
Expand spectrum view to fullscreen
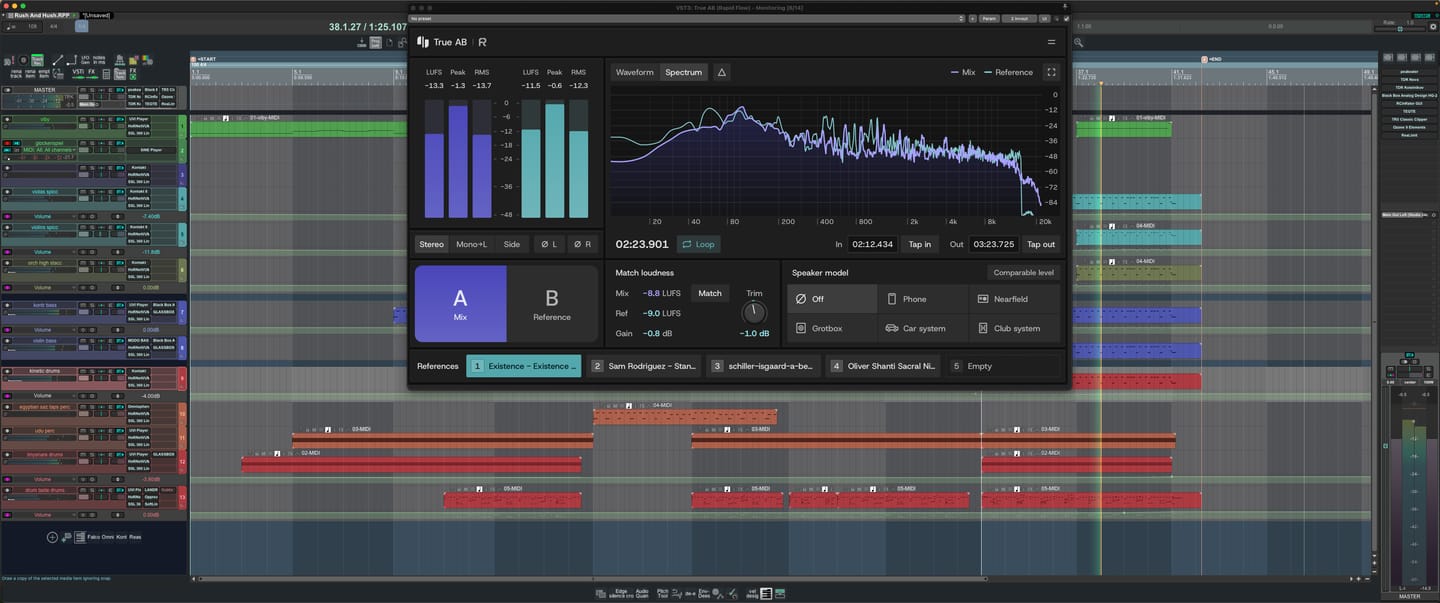point(1051,72)
